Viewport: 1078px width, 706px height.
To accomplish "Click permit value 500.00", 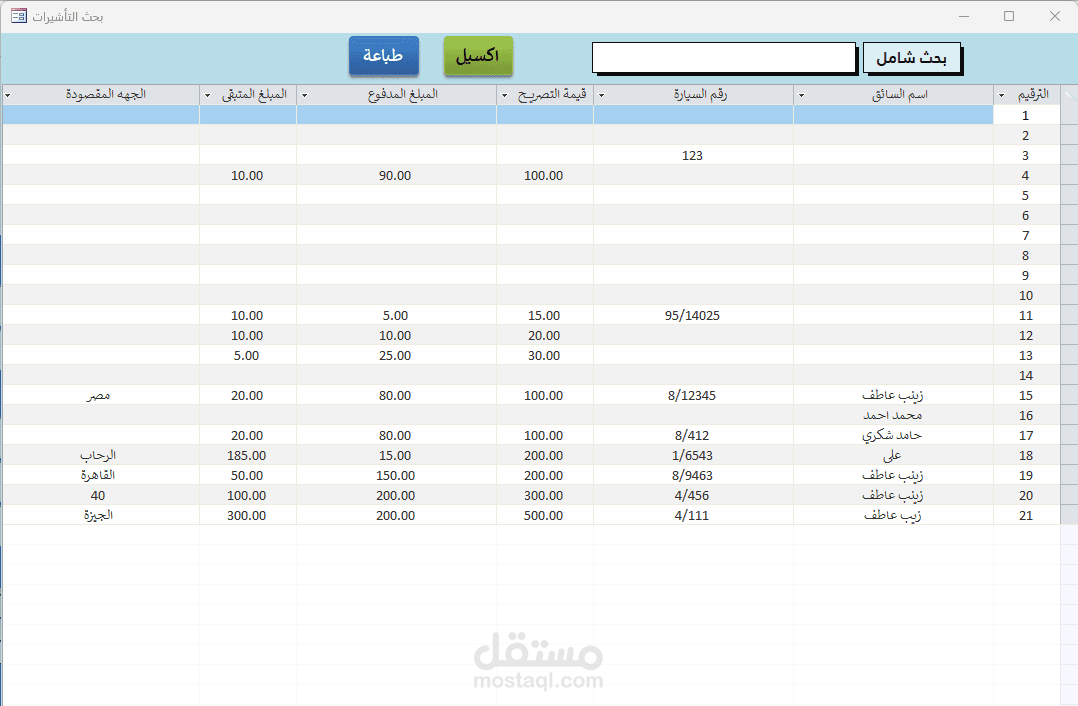I will click(x=544, y=515).
